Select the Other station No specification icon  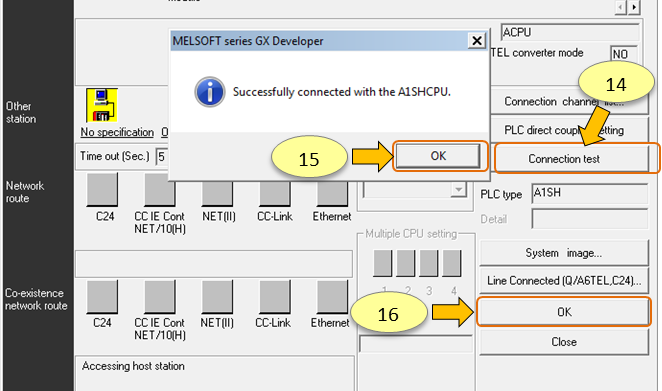tap(102, 105)
